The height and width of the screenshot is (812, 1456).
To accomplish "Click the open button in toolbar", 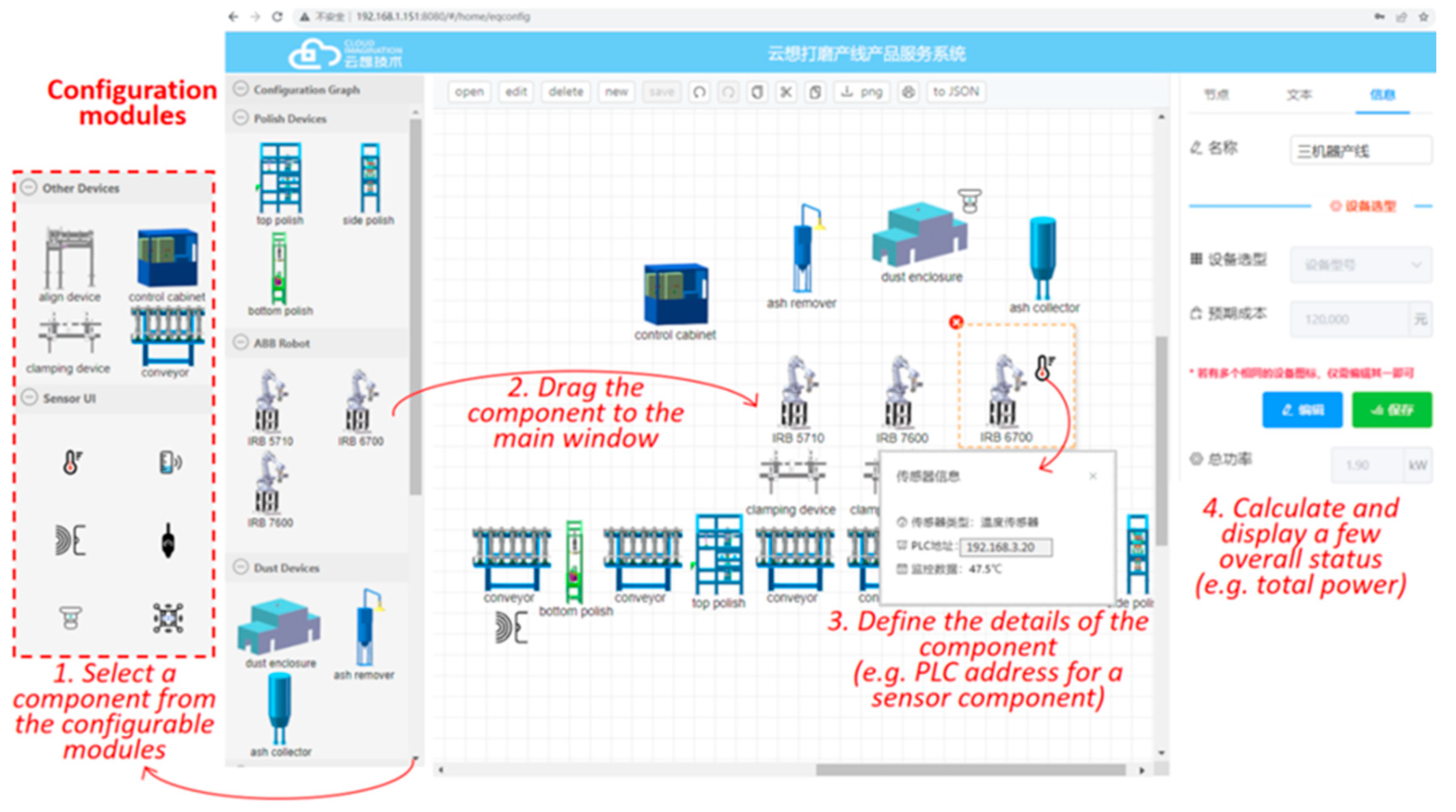I will (469, 91).
